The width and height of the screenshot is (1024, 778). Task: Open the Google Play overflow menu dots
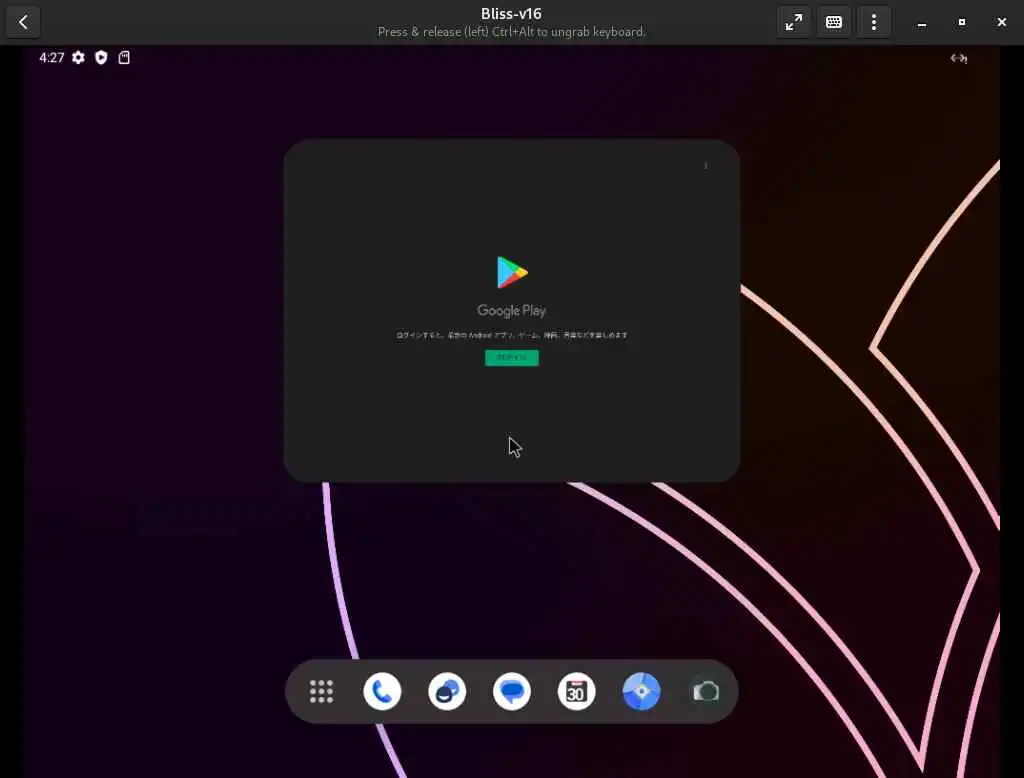pyautogui.click(x=706, y=165)
